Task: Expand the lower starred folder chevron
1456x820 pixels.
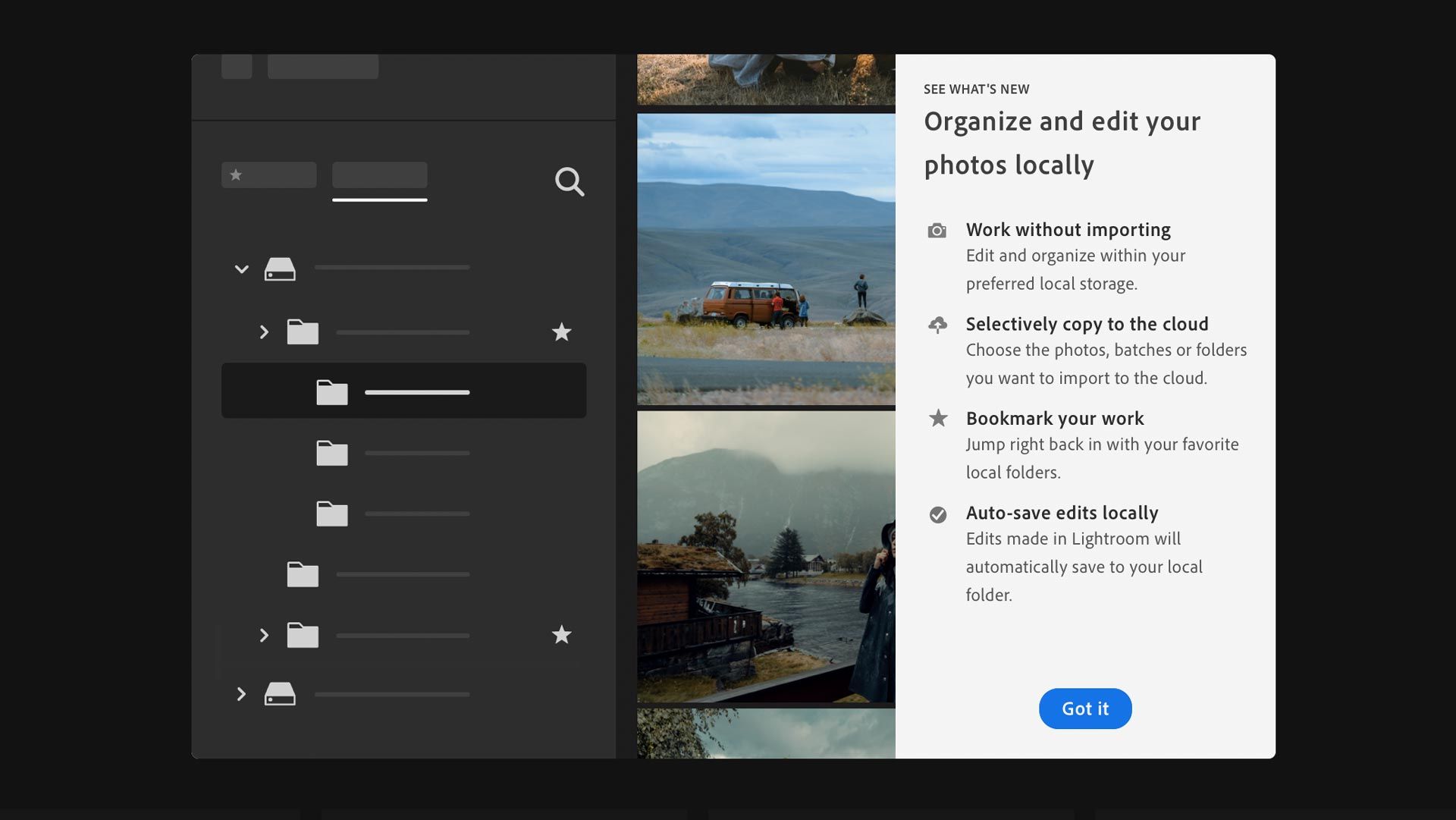Action: [x=264, y=635]
